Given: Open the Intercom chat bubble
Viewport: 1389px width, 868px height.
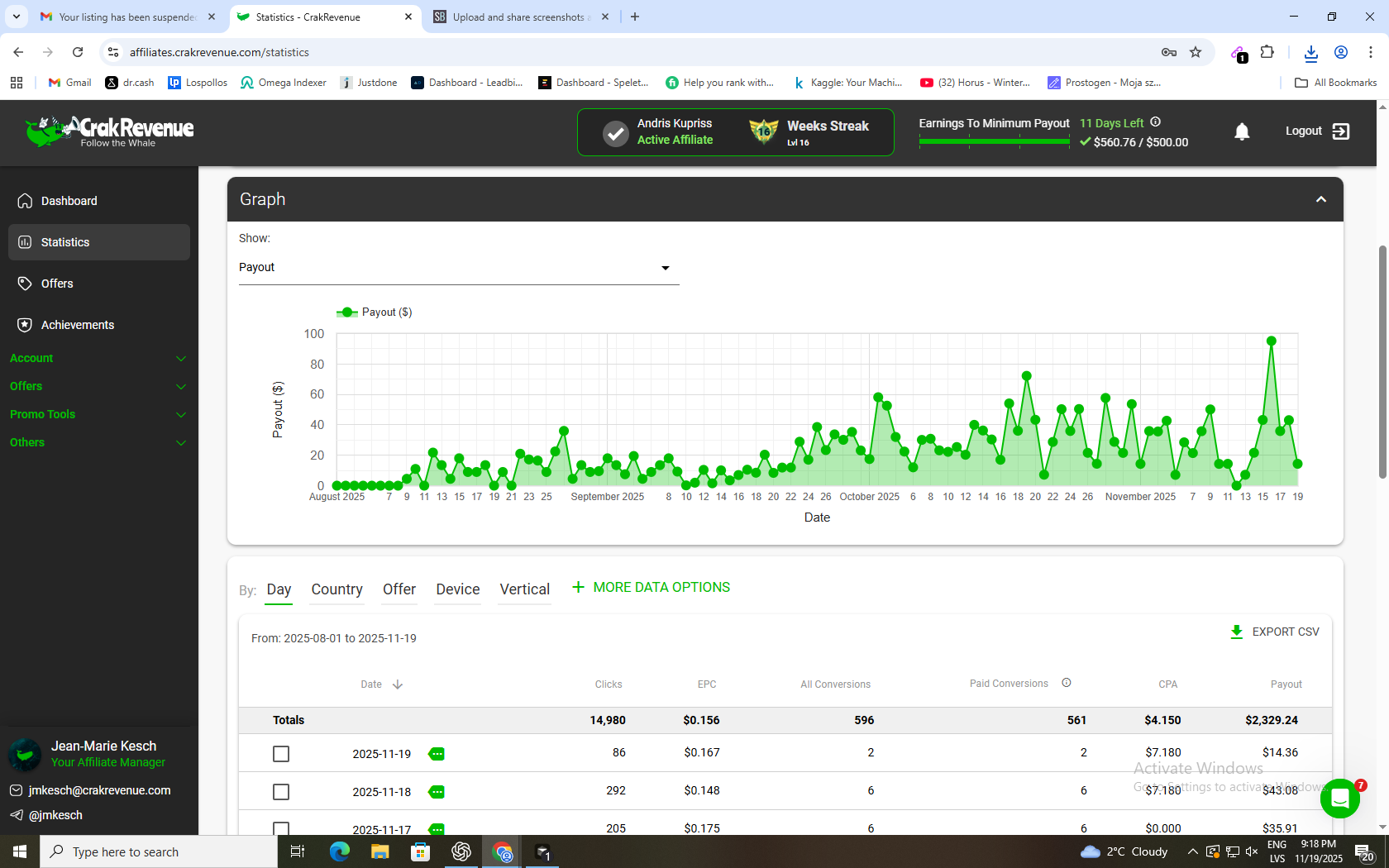Looking at the screenshot, I should tap(1340, 799).
